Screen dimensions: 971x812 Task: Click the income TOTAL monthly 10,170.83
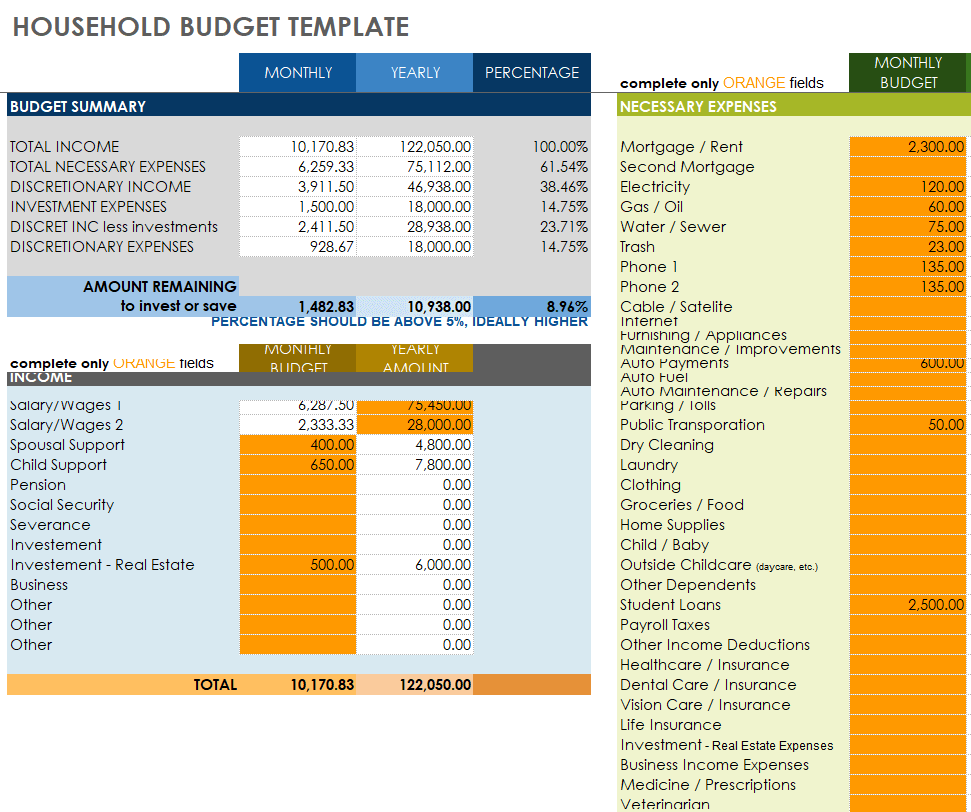click(298, 684)
